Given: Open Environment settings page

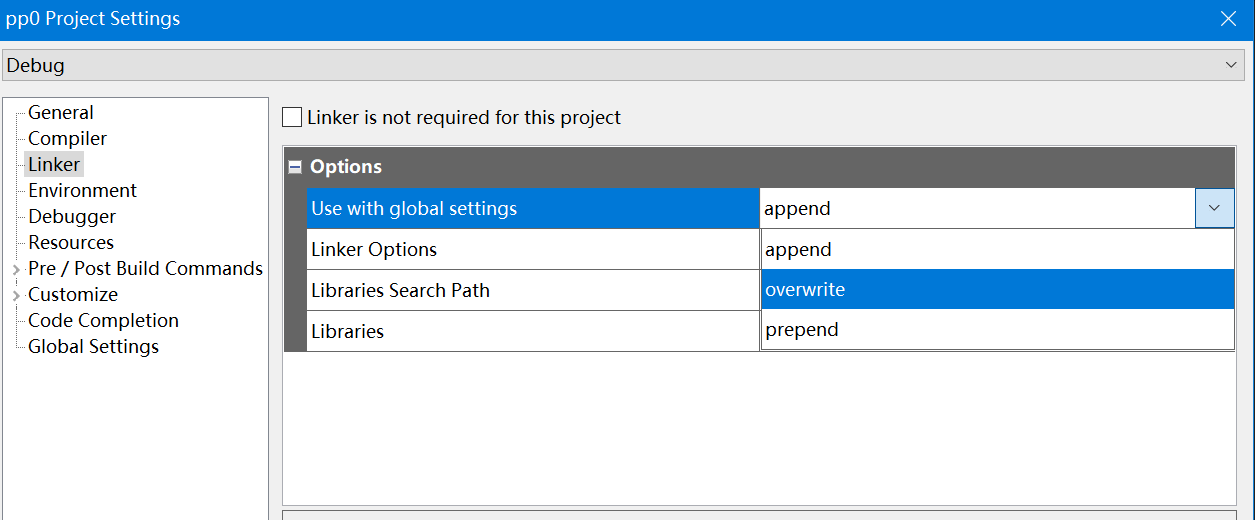Looking at the screenshot, I should (x=82, y=191).
